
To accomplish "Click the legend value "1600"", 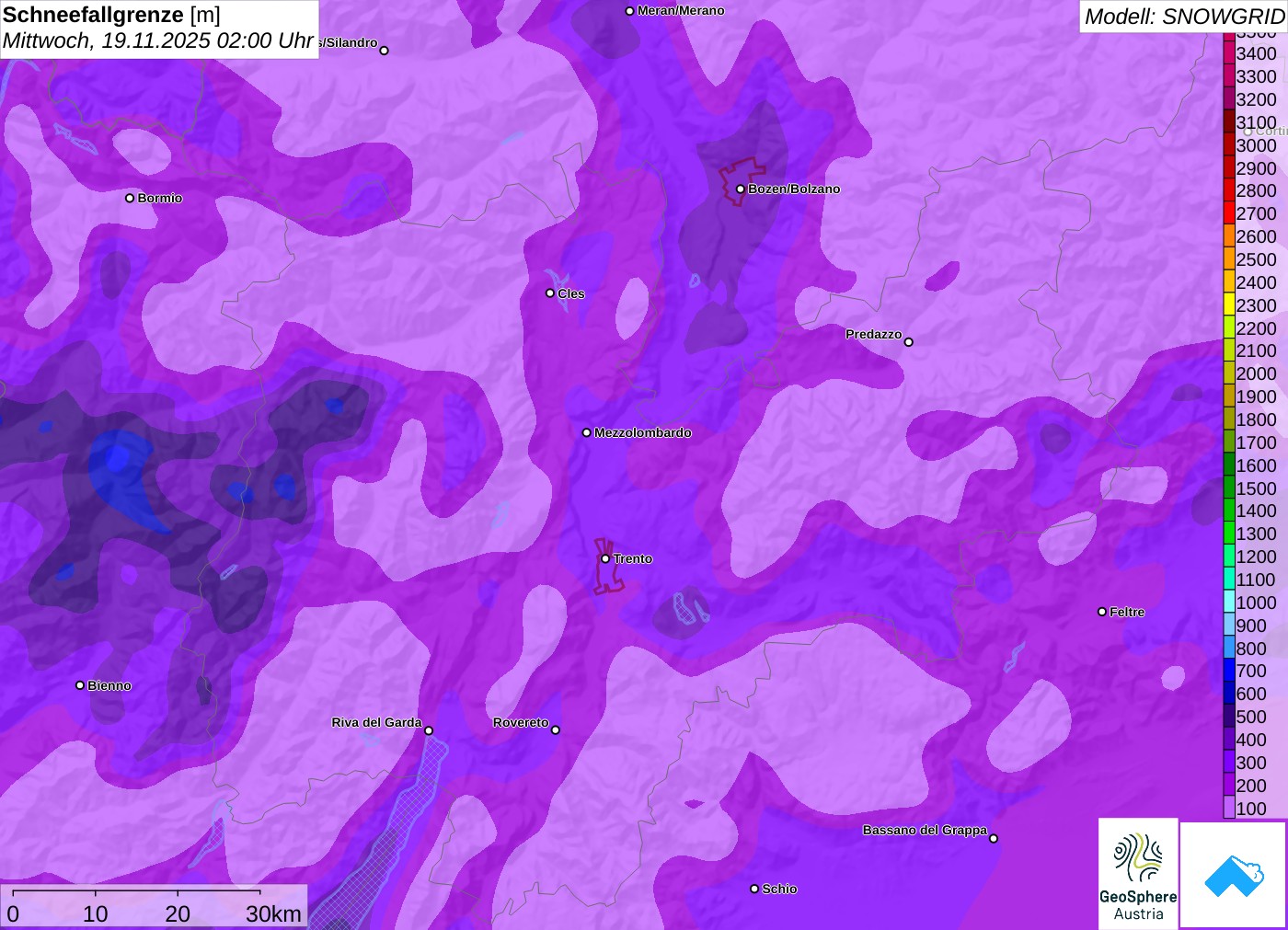I will coord(1256,465).
